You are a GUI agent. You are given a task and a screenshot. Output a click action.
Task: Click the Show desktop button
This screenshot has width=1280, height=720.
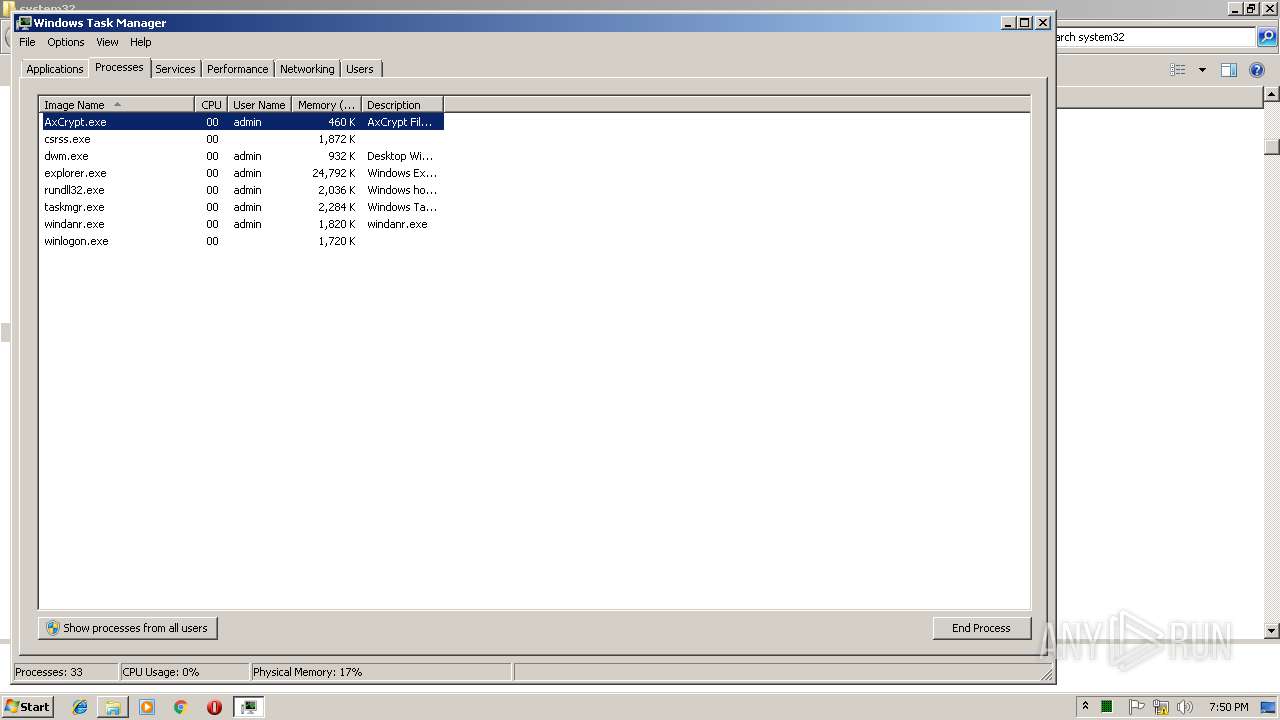(x=1269, y=707)
